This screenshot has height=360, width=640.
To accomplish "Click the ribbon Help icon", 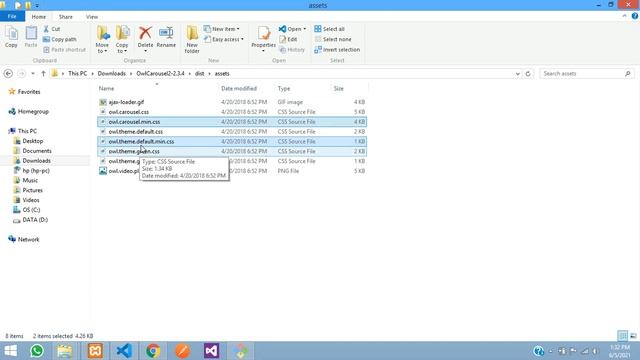I will 635,16.
